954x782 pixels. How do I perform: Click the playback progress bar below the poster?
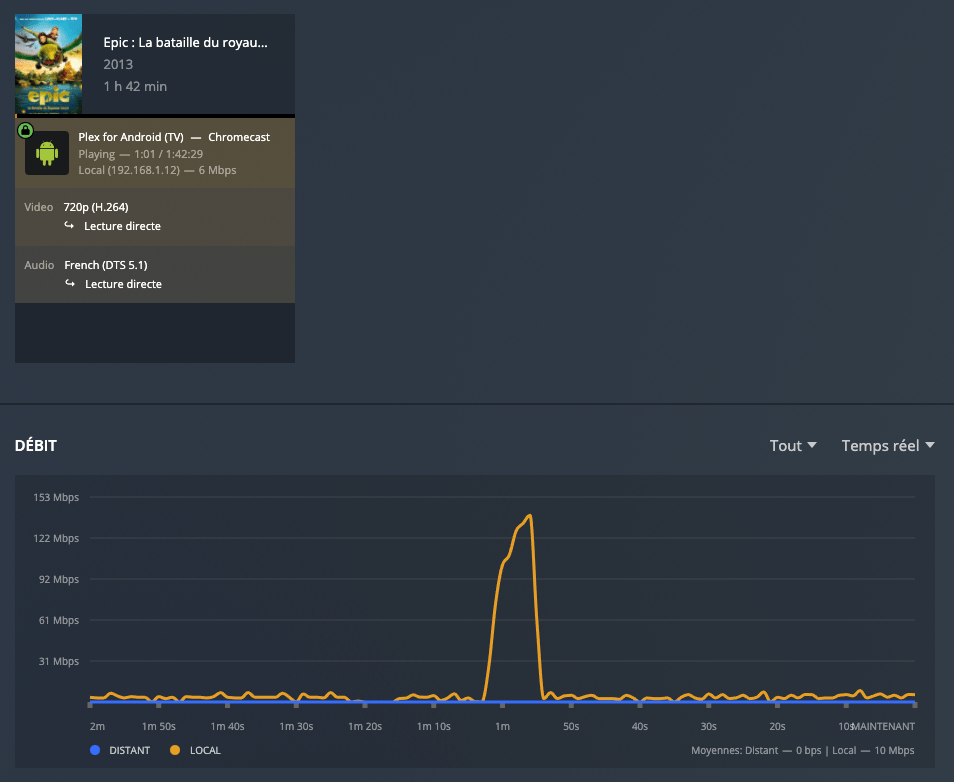click(155, 116)
